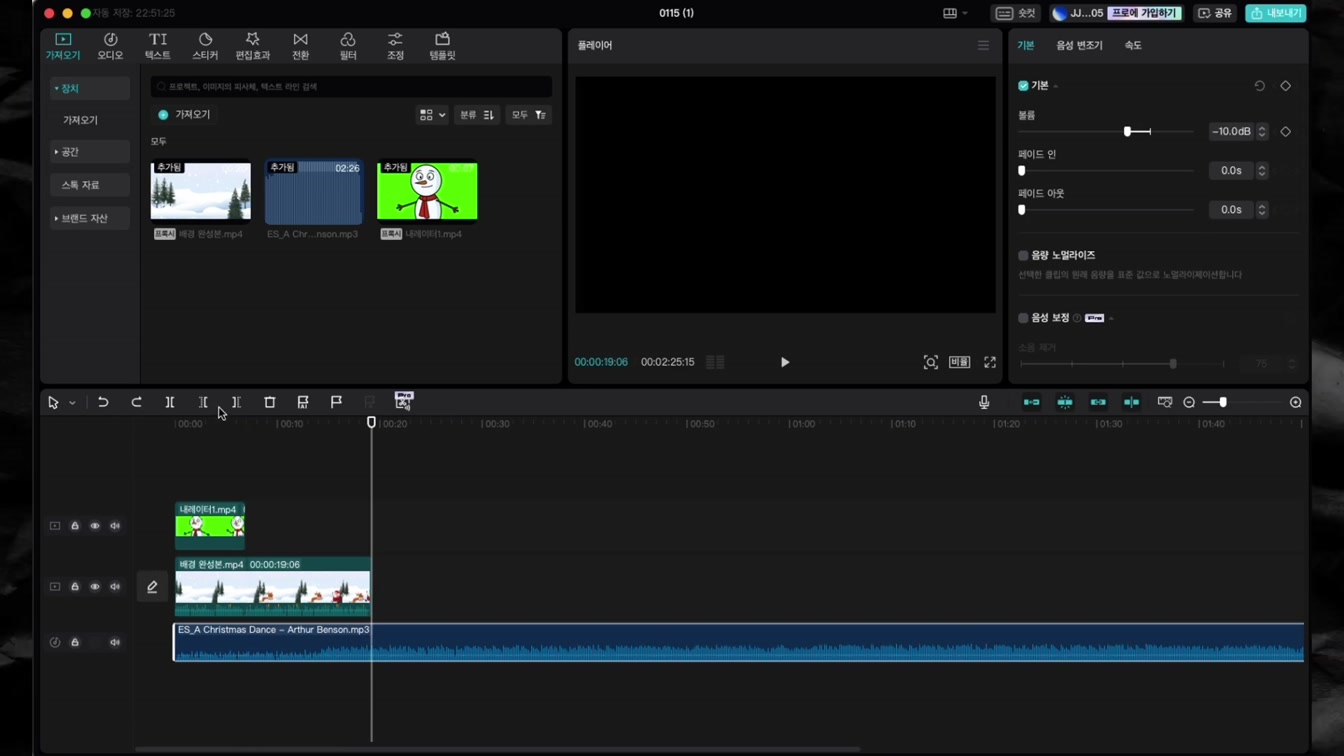Click the Pro-badged tool icon in timeline toolbar
Image resolution: width=1344 pixels, height=756 pixels.
pyautogui.click(x=404, y=401)
